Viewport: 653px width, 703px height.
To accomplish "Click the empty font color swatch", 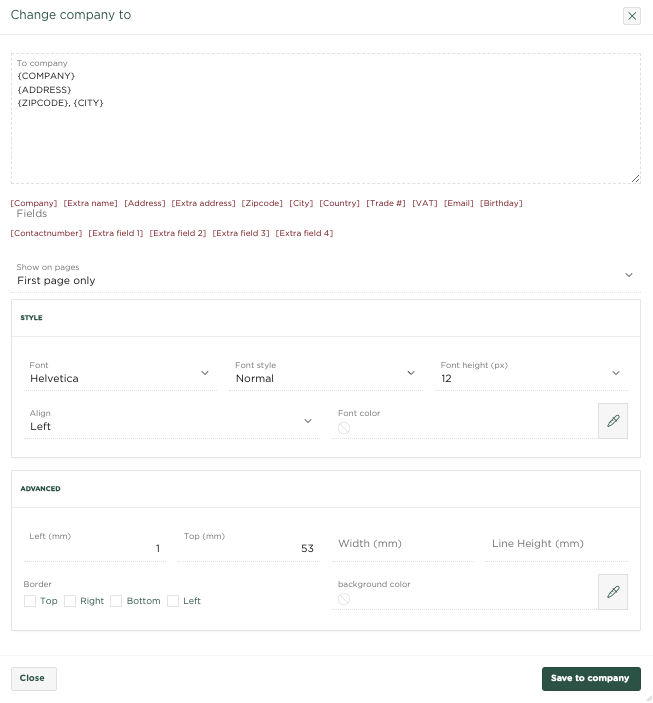I will pos(344,428).
